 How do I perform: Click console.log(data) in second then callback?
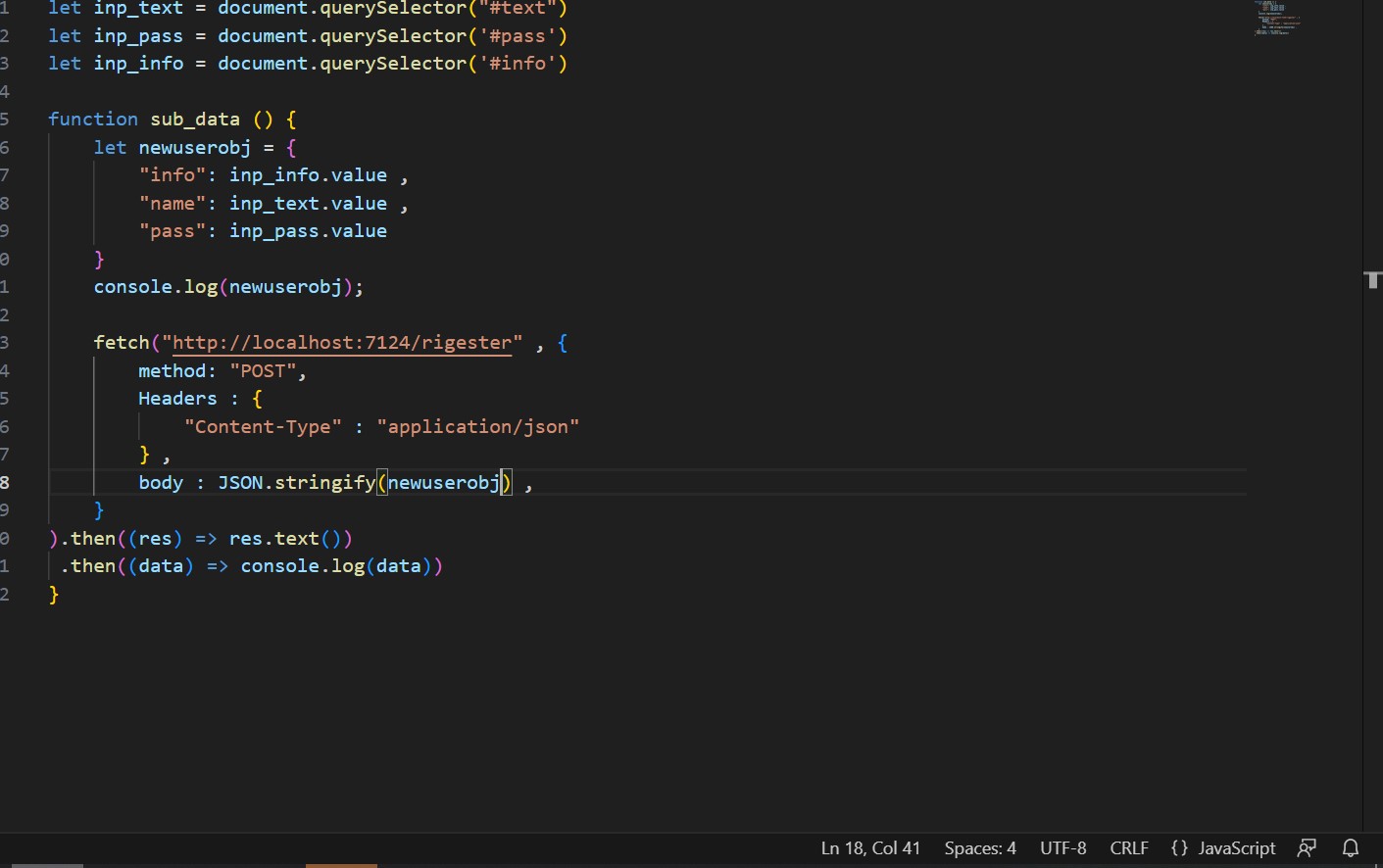tap(336, 566)
